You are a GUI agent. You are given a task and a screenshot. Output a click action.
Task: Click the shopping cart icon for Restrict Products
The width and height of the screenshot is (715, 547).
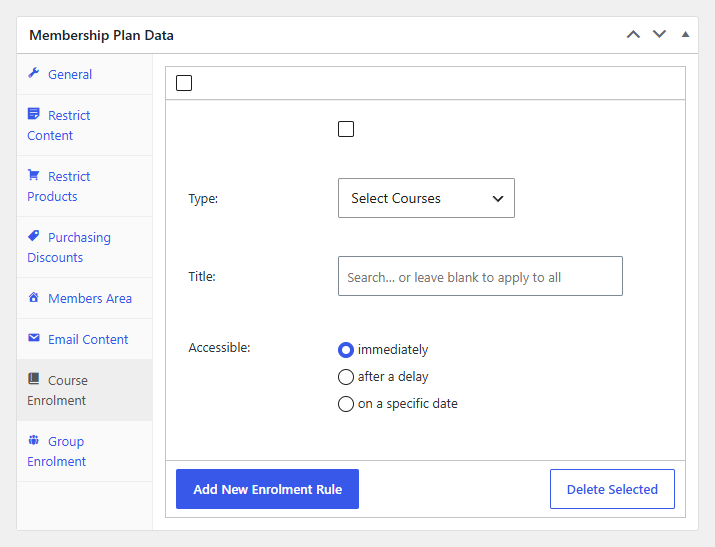(34, 175)
